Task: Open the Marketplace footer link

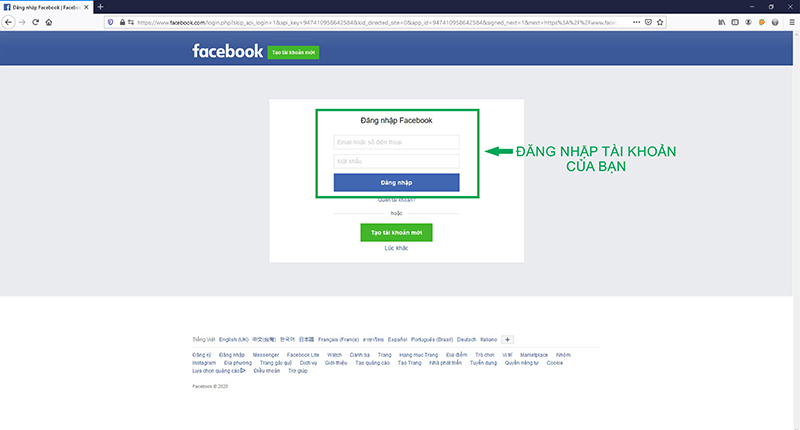Action: pos(534,355)
